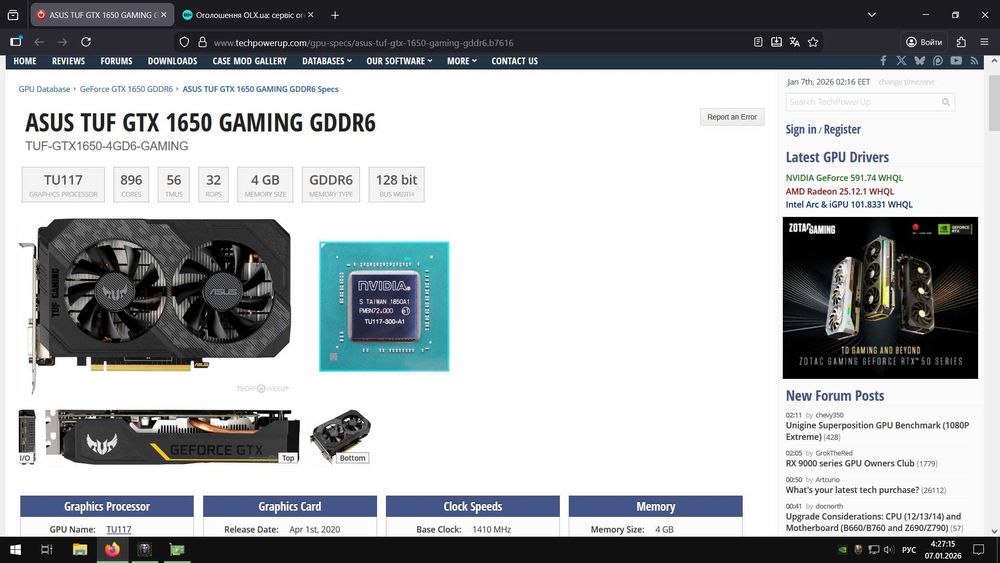The width and height of the screenshot is (1000, 563).
Task: Open the Top view thumbnail
Action: [172, 437]
